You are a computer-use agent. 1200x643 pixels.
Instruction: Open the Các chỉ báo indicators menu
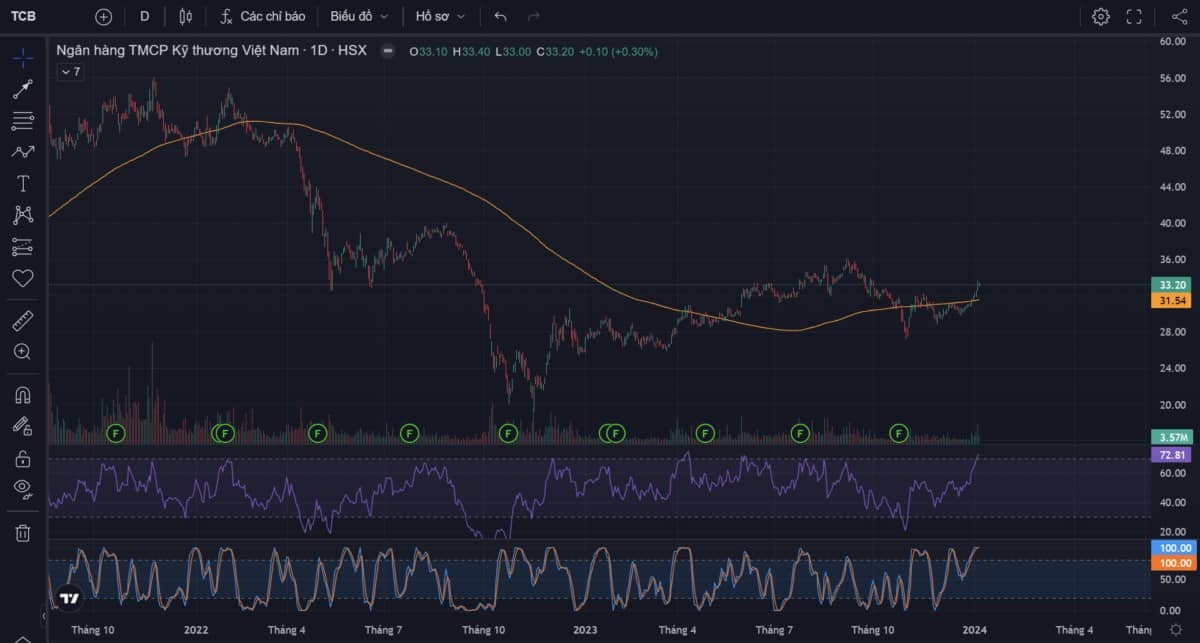(x=262, y=16)
